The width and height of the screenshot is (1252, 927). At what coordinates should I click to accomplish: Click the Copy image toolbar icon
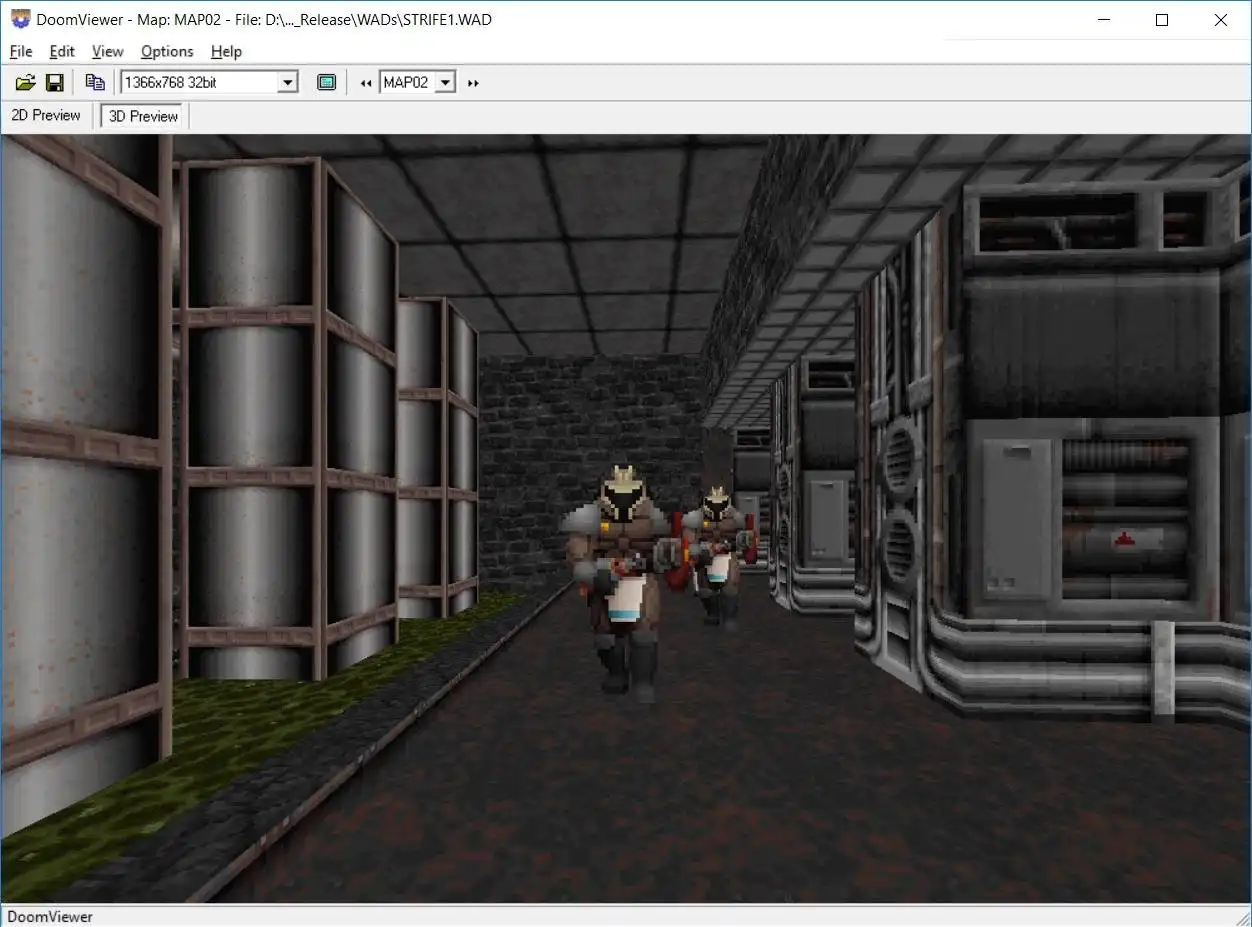[95, 83]
